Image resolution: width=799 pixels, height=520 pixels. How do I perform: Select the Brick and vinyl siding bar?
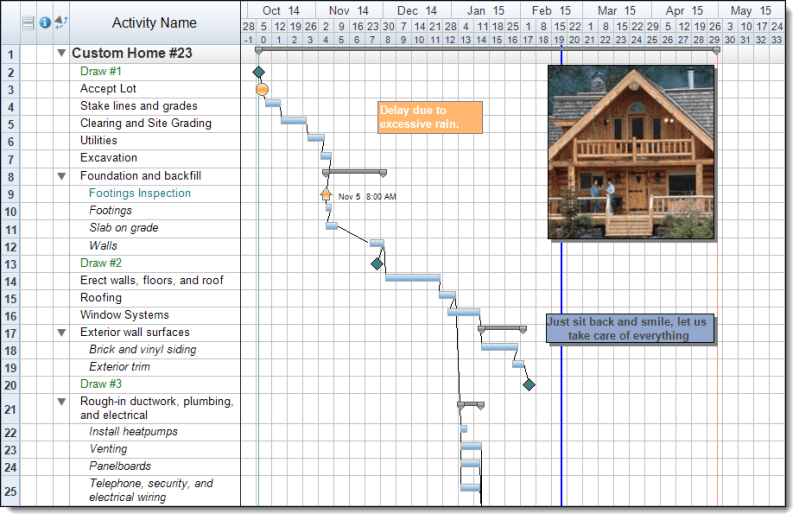pyautogui.click(x=499, y=347)
